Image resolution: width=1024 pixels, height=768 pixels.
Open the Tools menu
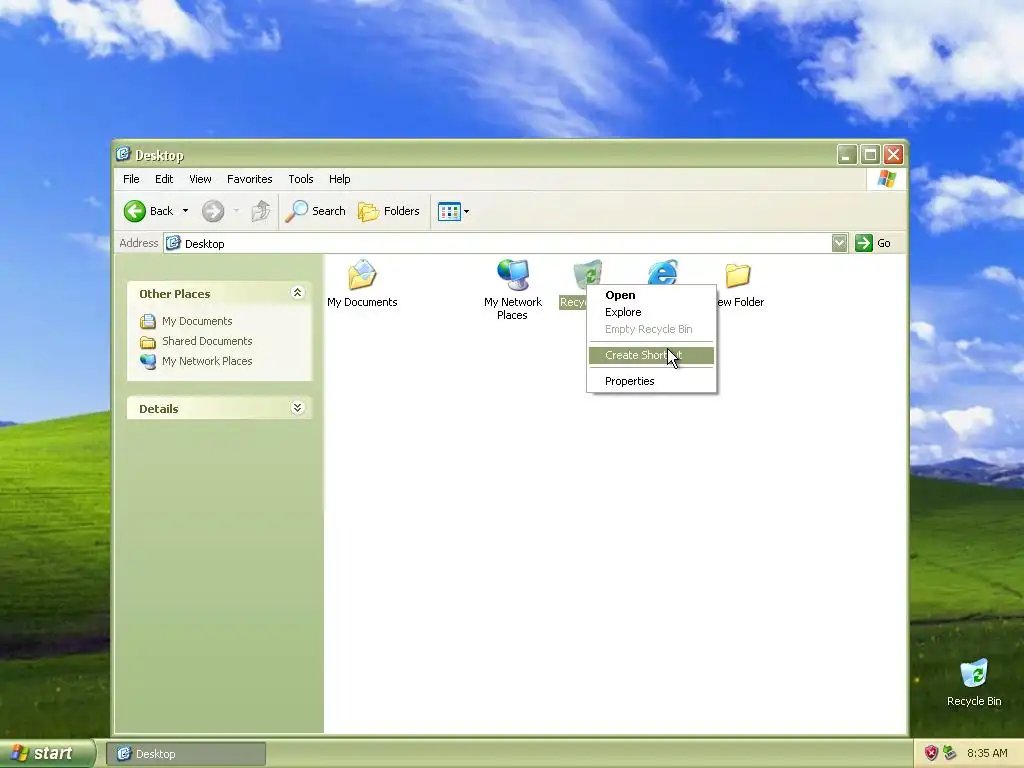pos(301,179)
